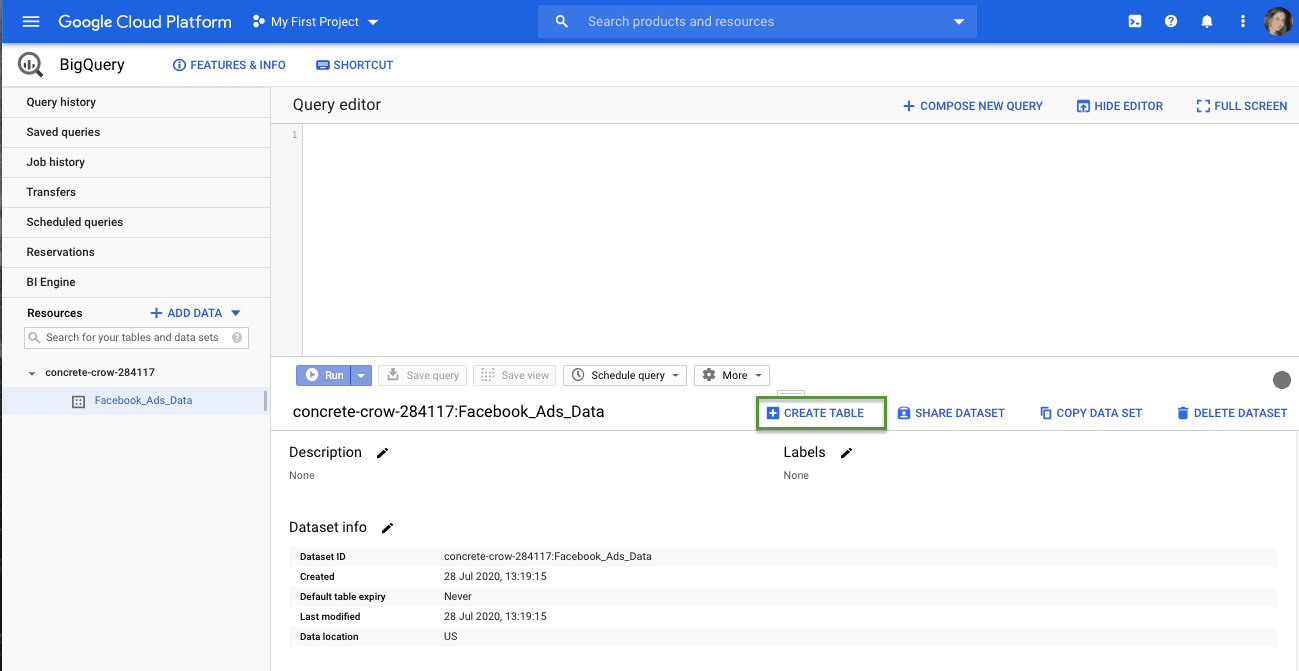This screenshot has height=671, width=1299.
Task: Click the Dataset ID value text
Action: (548, 556)
